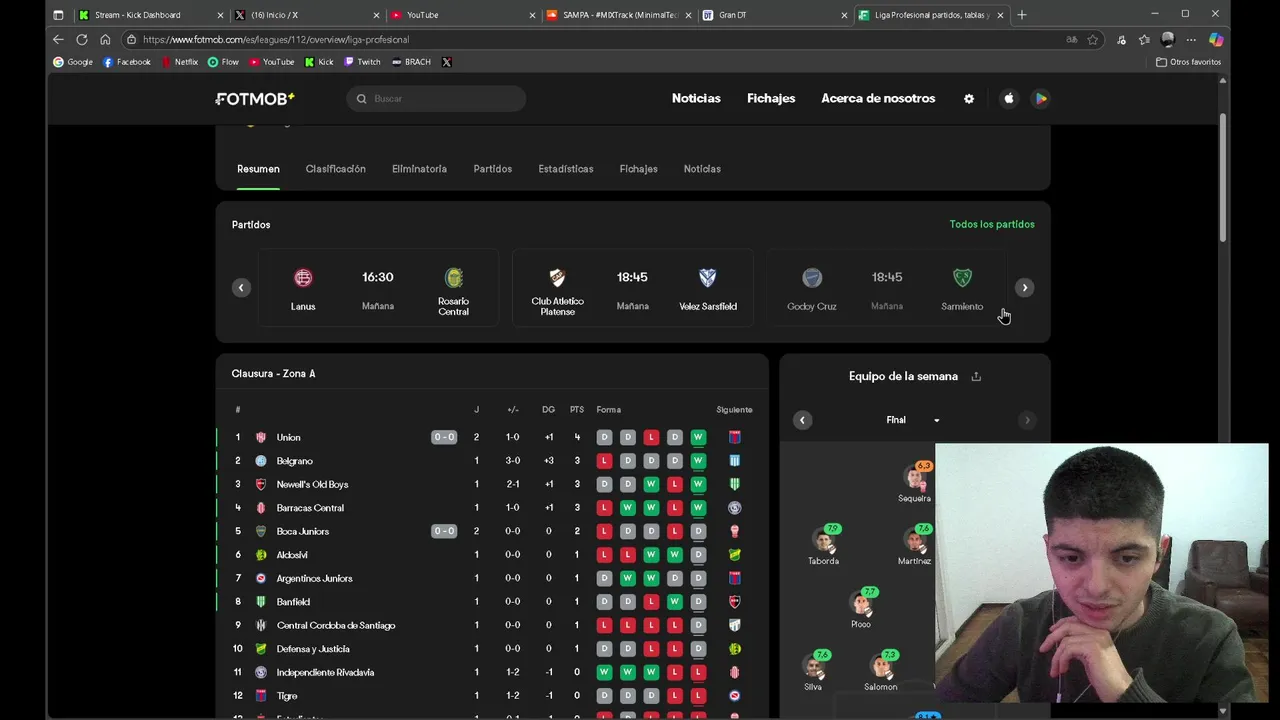Click the Sarmiento crest

(x=962, y=278)
